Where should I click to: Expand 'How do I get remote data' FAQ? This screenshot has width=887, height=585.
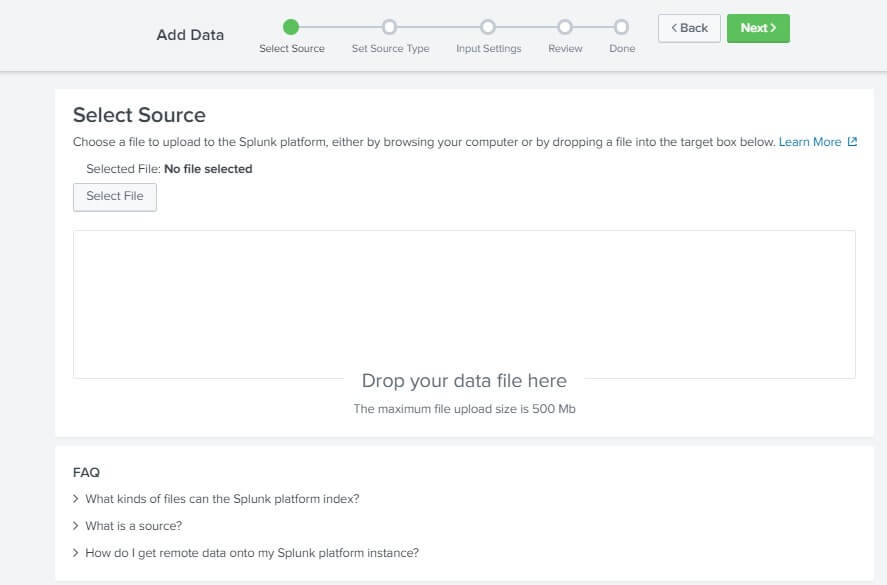point(246,553)
